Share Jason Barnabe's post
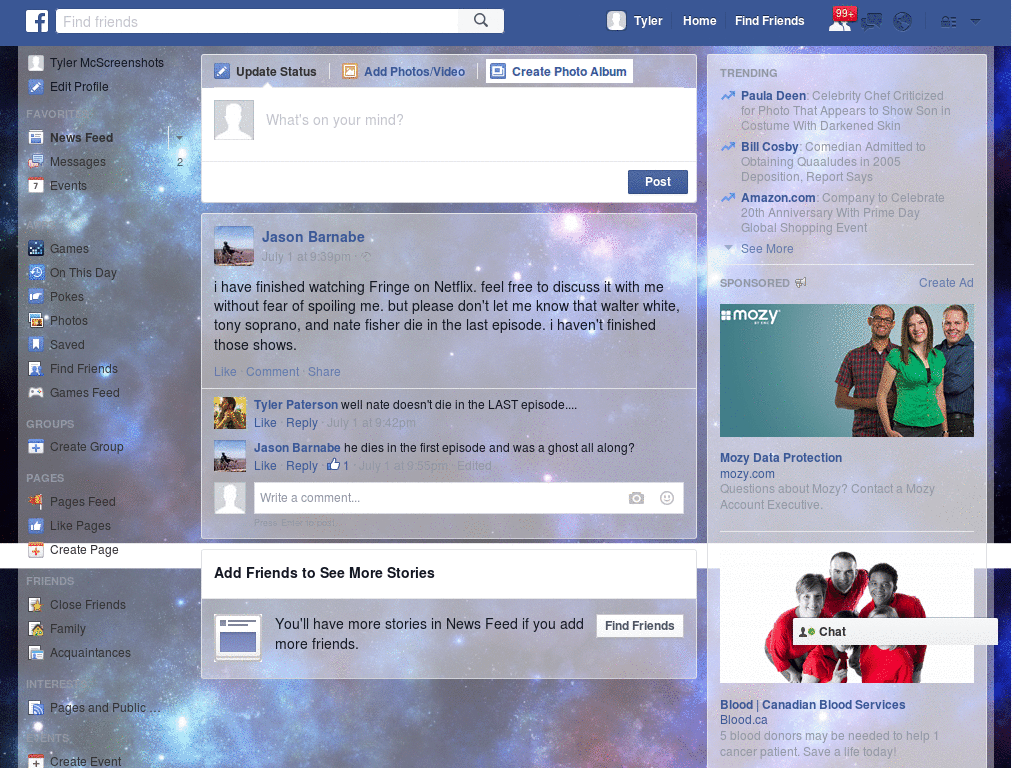Viewport: 1024px width, 768px height. [324, 372]
